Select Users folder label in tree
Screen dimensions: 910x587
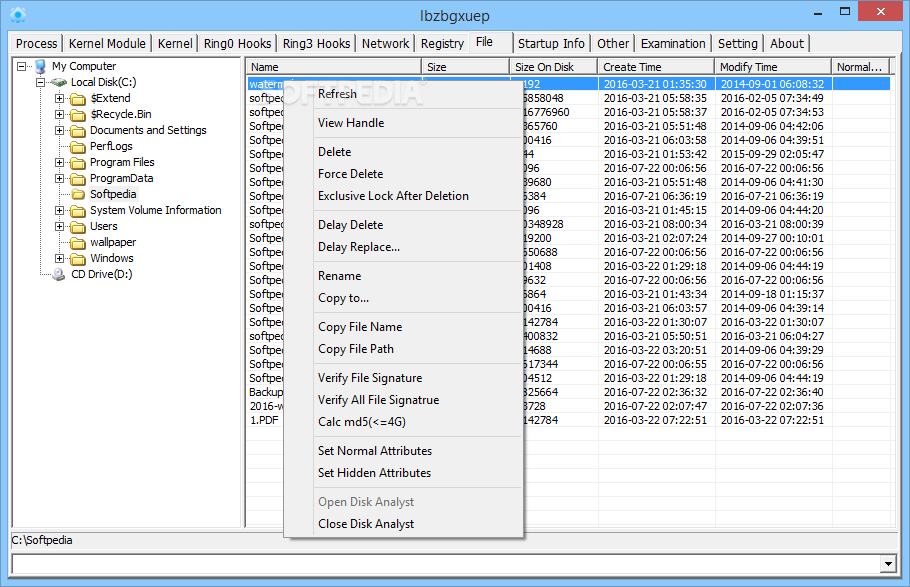[x=104, y=226]
